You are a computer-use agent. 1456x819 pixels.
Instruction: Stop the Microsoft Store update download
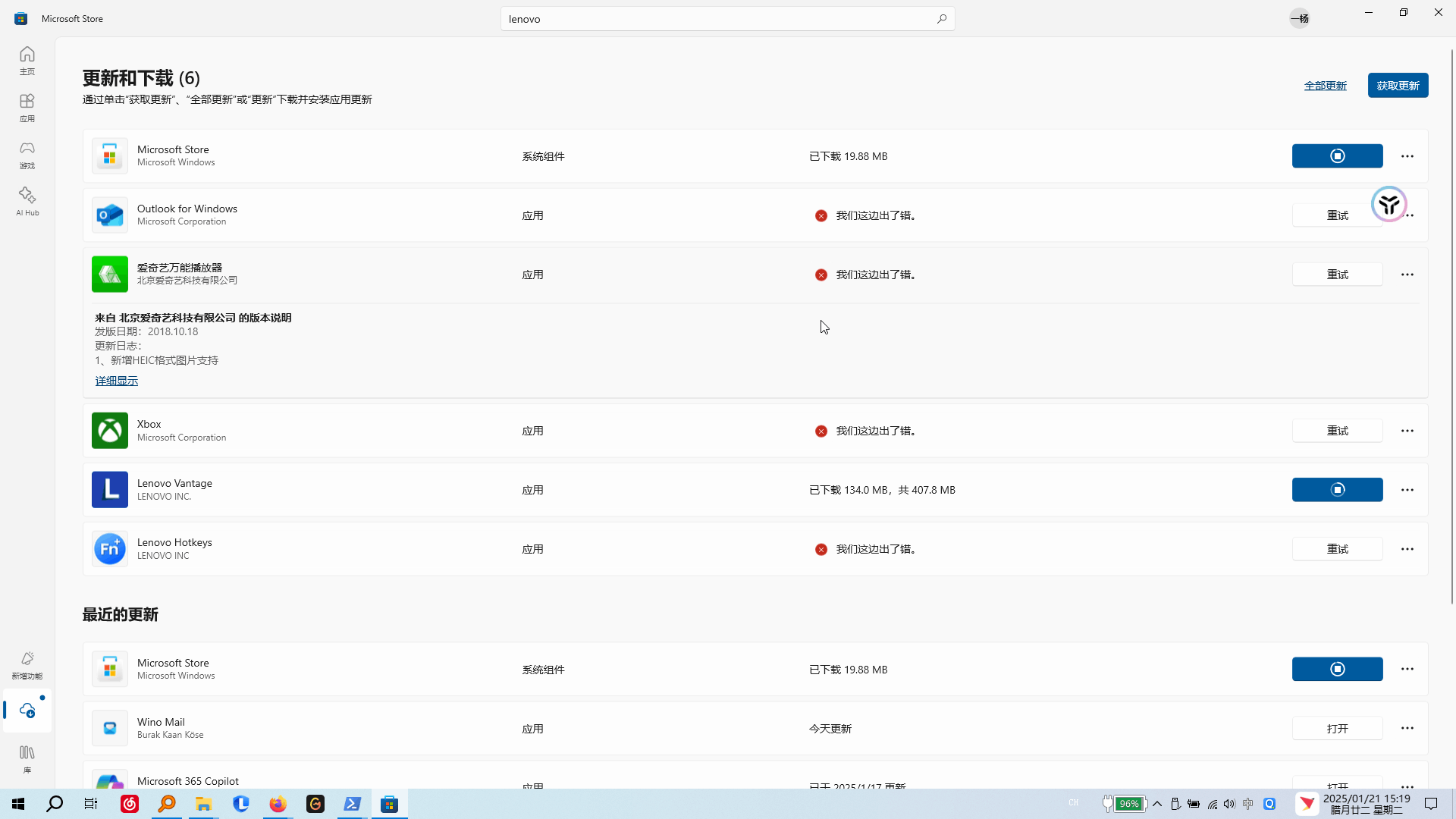click(x=1337, y=156)
